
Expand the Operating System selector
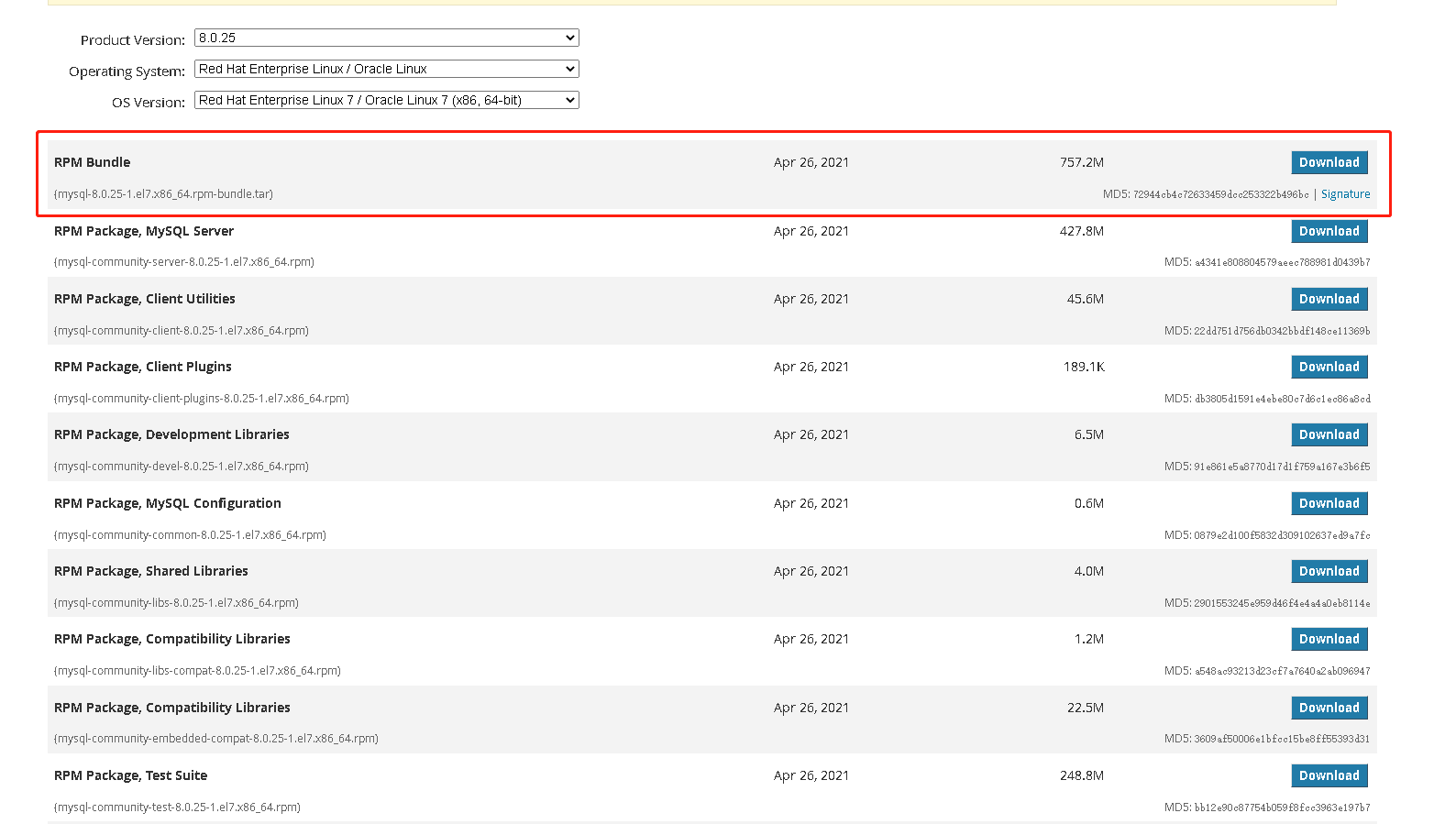pyautogui.click(x=386, y=69)
